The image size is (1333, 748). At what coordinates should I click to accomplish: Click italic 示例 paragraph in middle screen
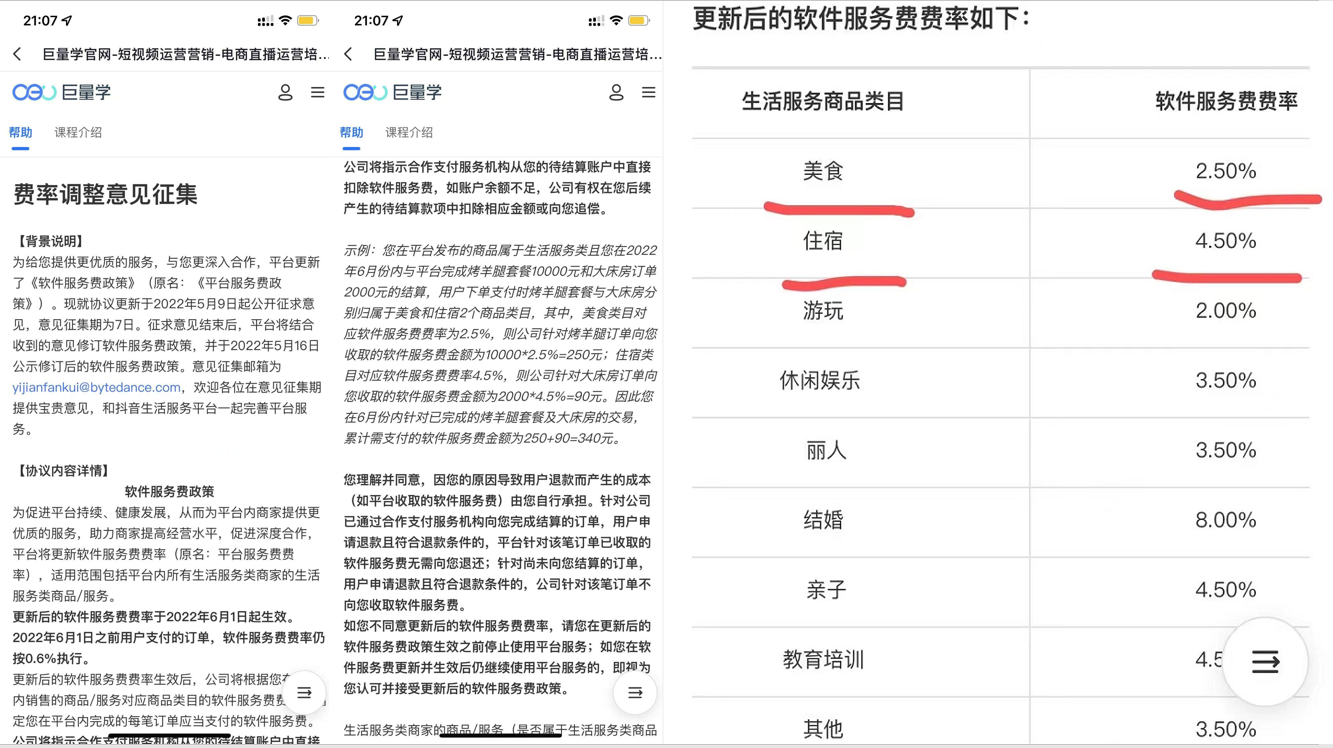pyautogui.click(x=501, y=344)
